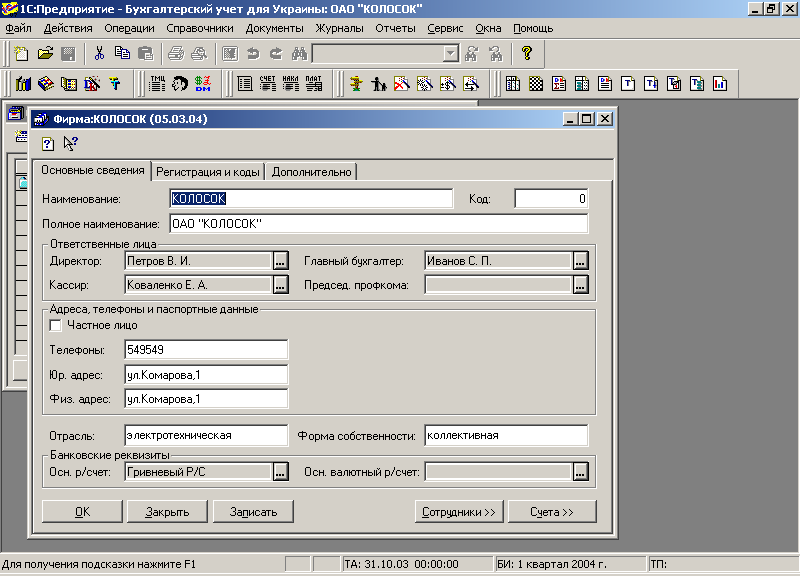The image size is (800, 576).
Task: Open the Операции menu
Action: tap(129, 29)
